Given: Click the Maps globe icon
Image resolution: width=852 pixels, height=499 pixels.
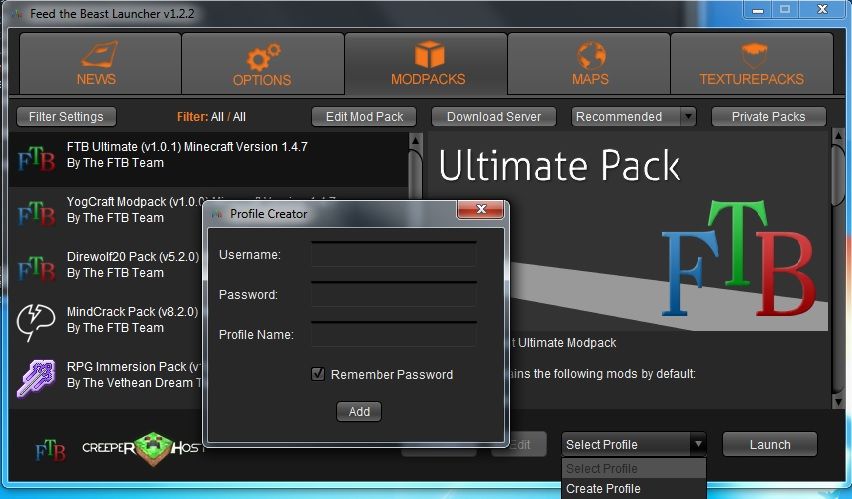Looking at the screenshot, I should (x=591, y=55).
